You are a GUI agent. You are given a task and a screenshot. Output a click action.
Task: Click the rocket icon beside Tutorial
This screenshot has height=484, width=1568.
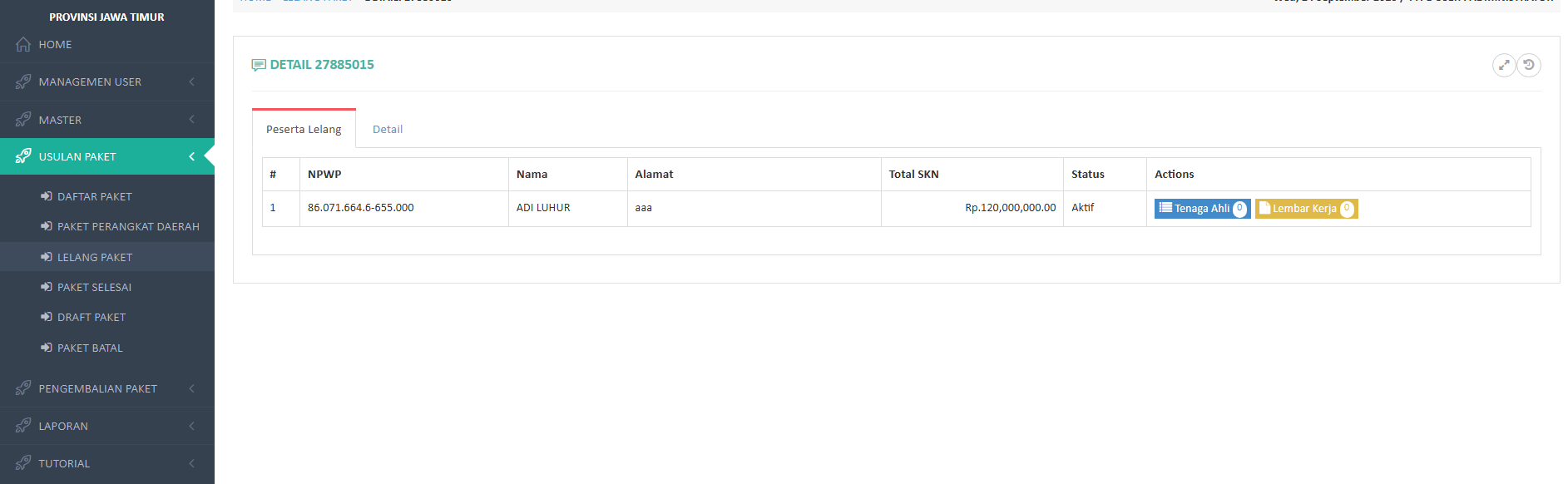[23, 463]
